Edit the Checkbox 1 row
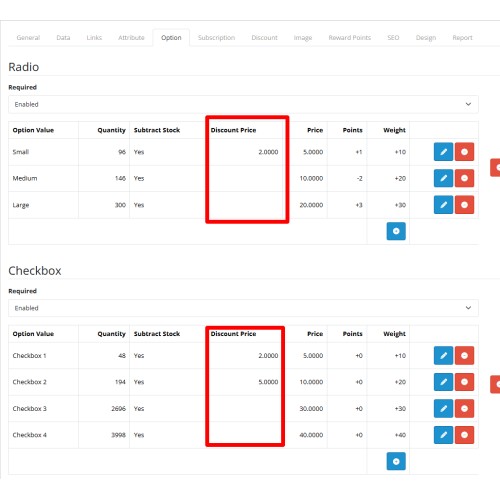Screen dimensions: 500x500 pos(443,356)
